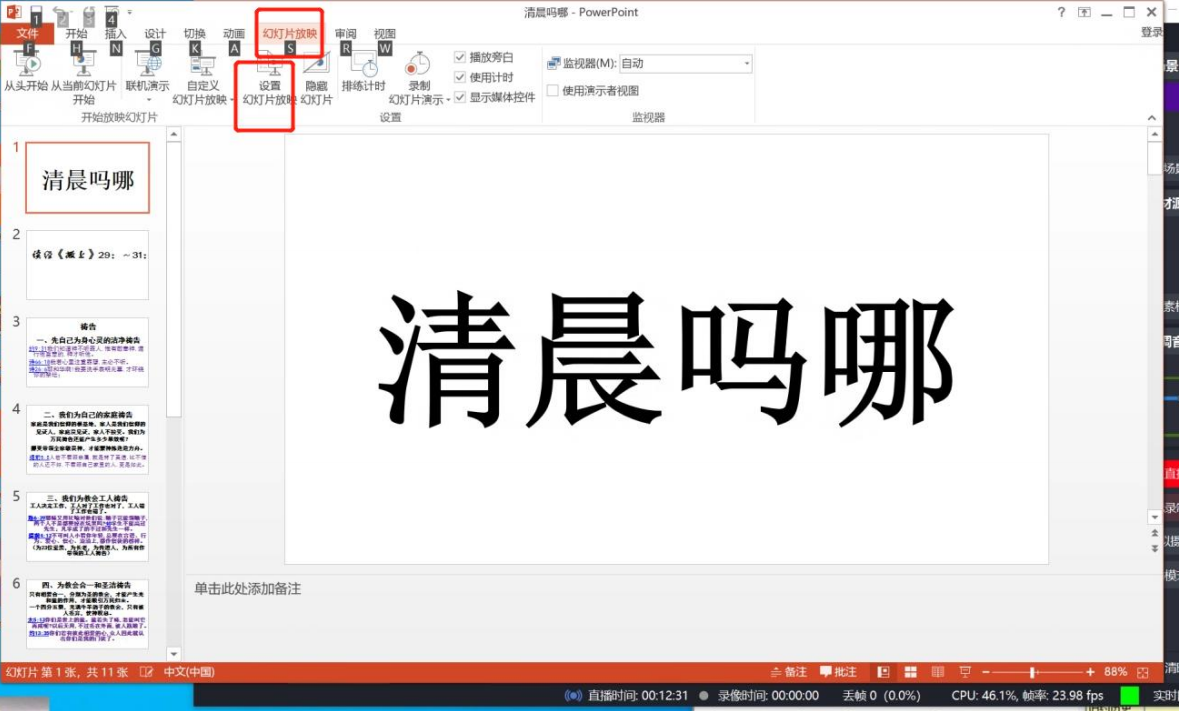Toggle 播放旁白 (Play Narrations) checkbox

click(x=461, y=56)
